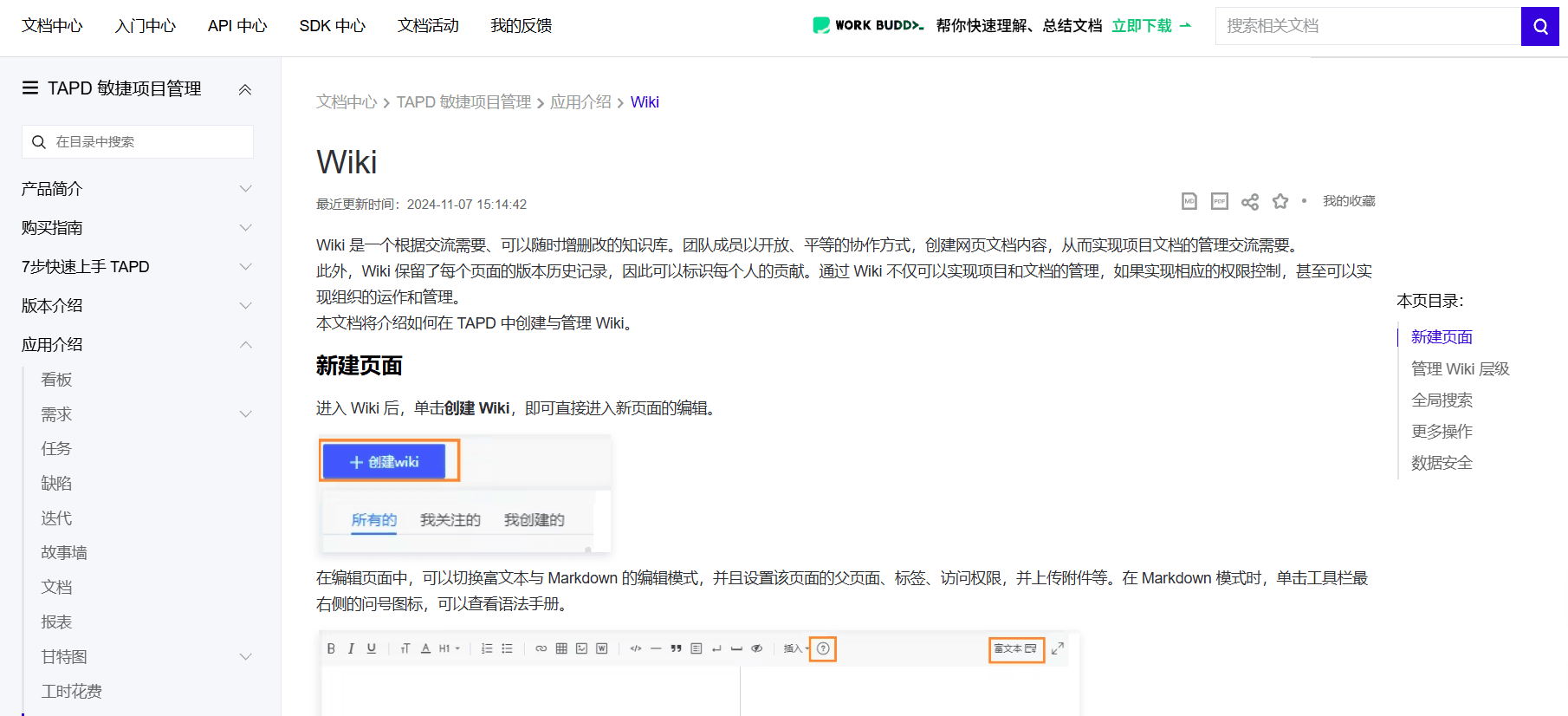
Task: Collapse the TAPD 敏捷项目管理 sidebar header chevron
Action: point(245,89)
